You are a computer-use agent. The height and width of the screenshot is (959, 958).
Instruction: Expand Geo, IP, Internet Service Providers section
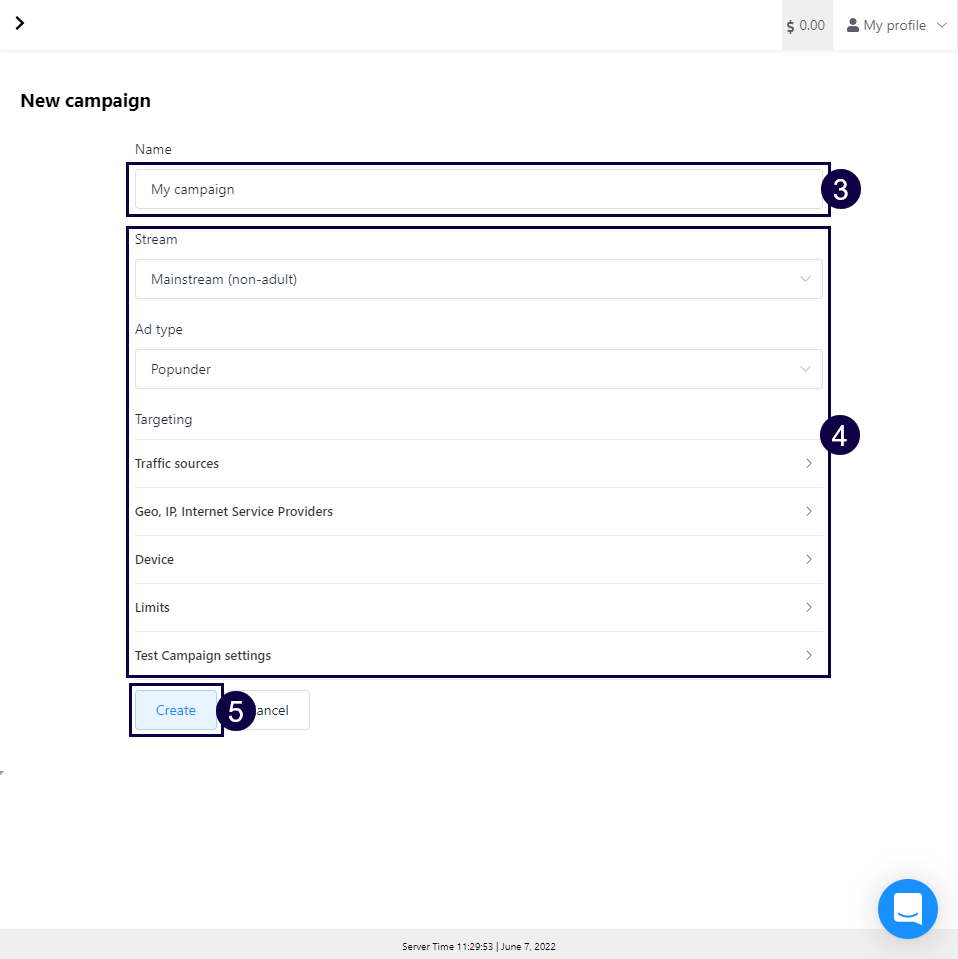click(x=234, y=511)
